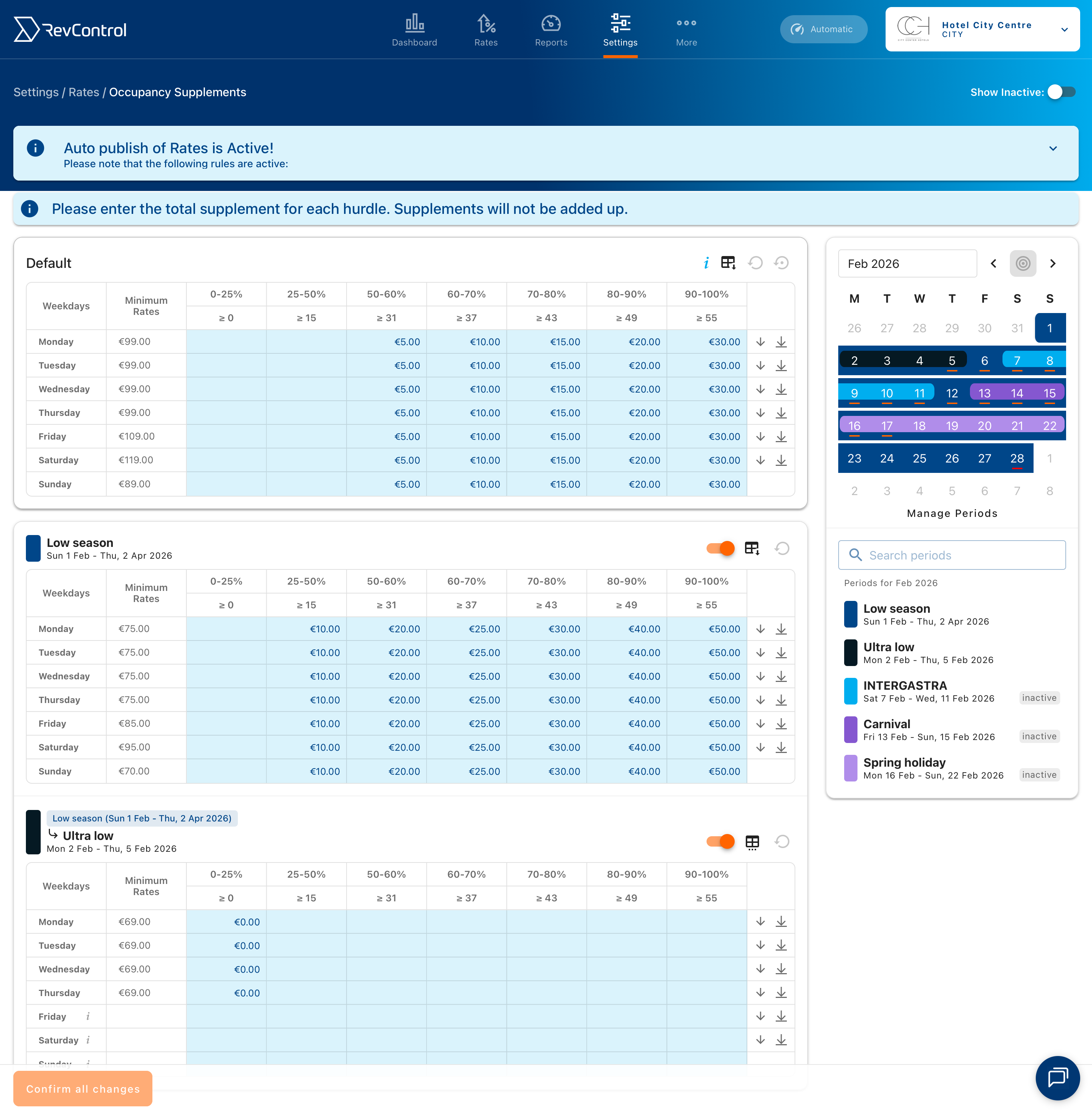Screen dimensions: 1092x1113
Task: Jump to today with calendar target icon
Action: point(1022,263)
